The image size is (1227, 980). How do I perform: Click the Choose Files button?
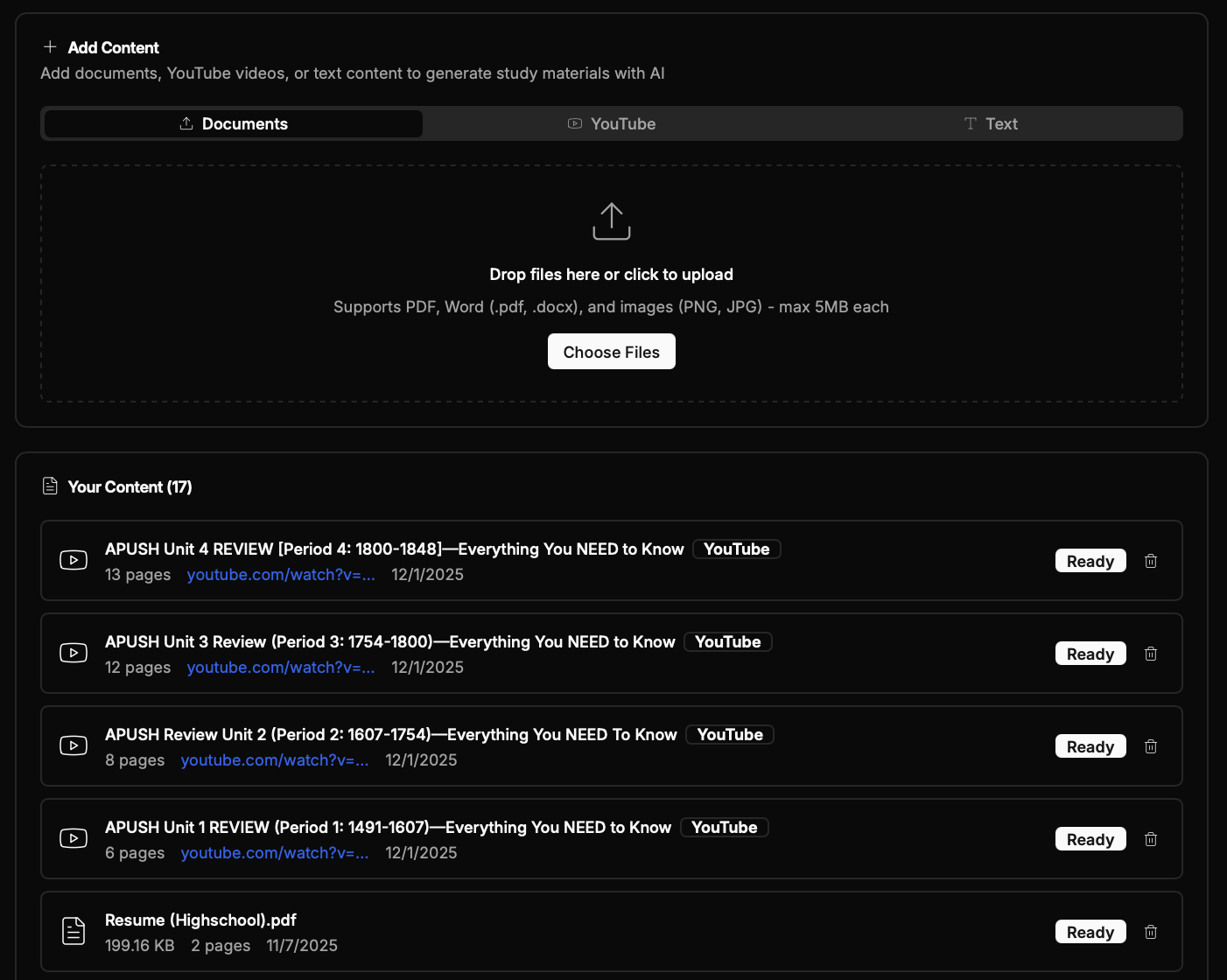coord(611,351)
